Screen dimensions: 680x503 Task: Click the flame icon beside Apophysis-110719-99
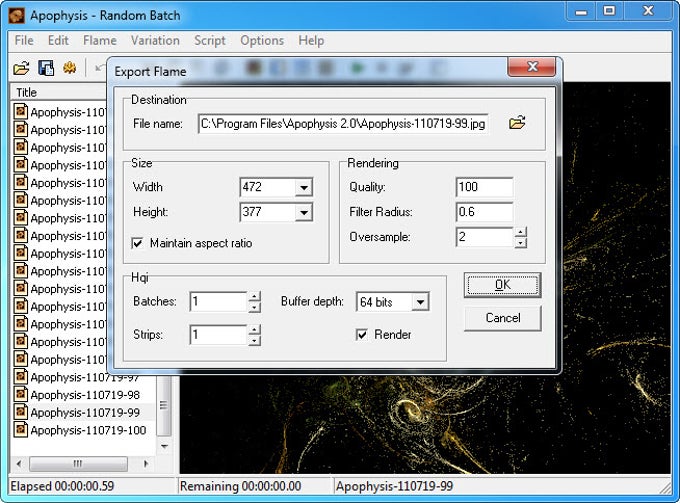click(20, 412)
